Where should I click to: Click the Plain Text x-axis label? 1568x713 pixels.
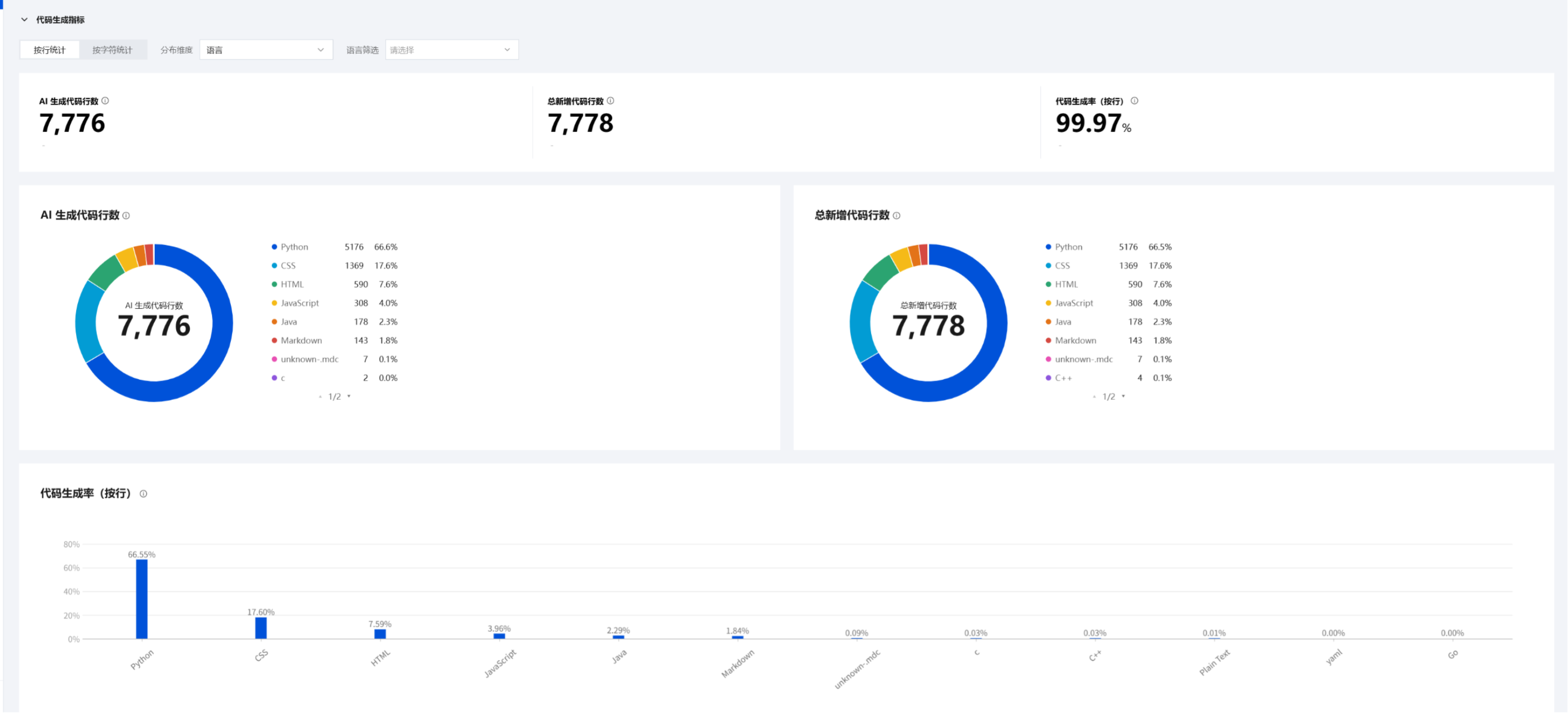(1215, 663)
